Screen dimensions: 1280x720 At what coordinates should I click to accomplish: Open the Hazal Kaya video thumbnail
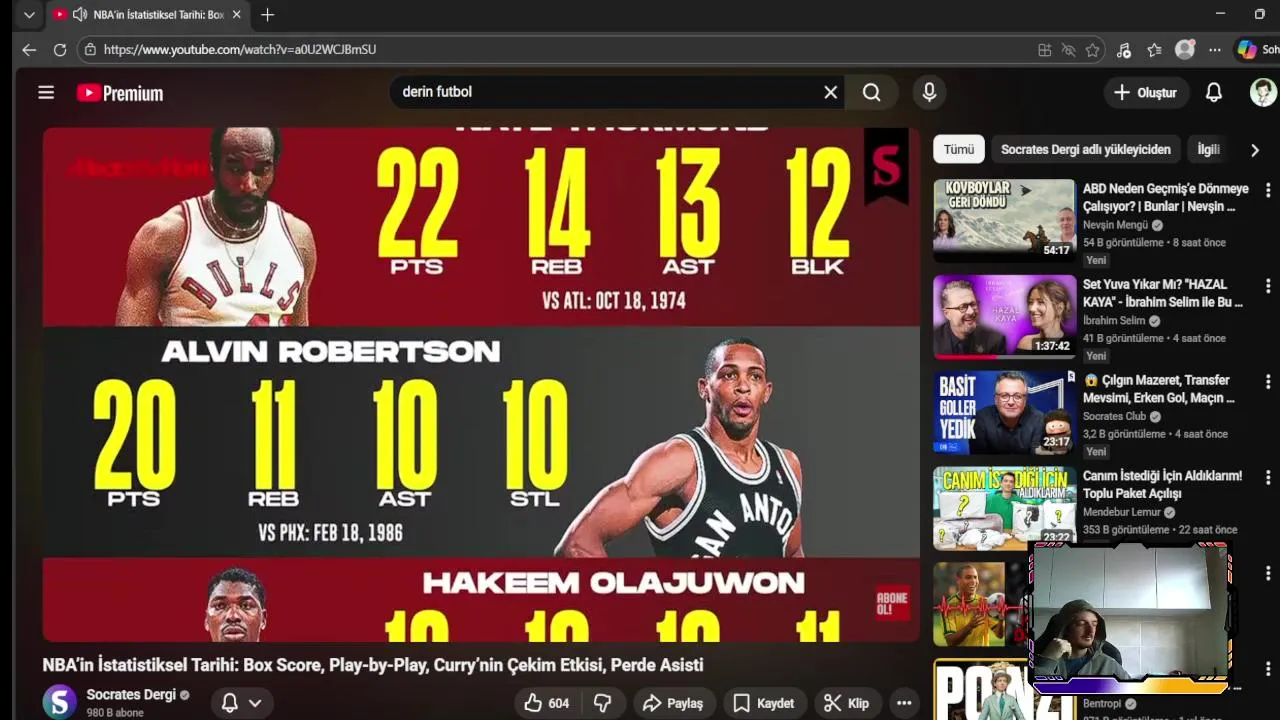(1004, 316)
